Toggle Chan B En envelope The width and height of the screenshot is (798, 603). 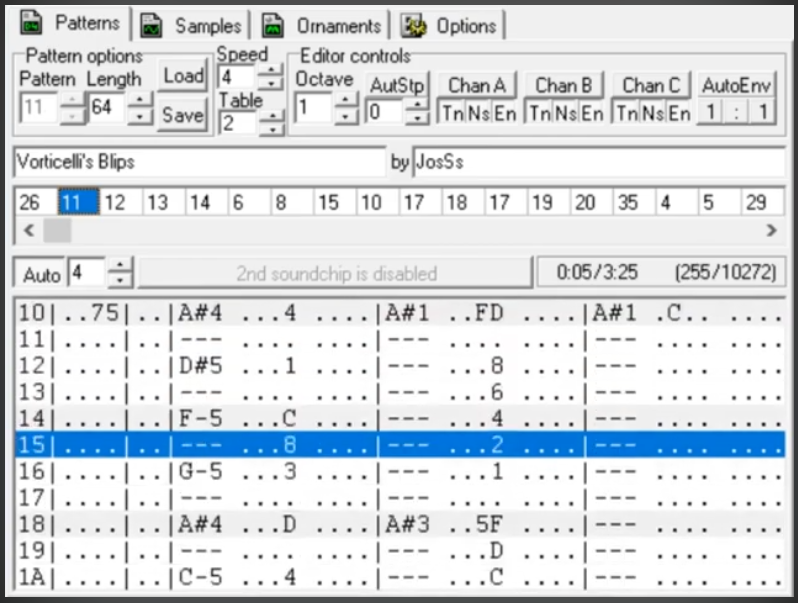[x=591, y=113]
